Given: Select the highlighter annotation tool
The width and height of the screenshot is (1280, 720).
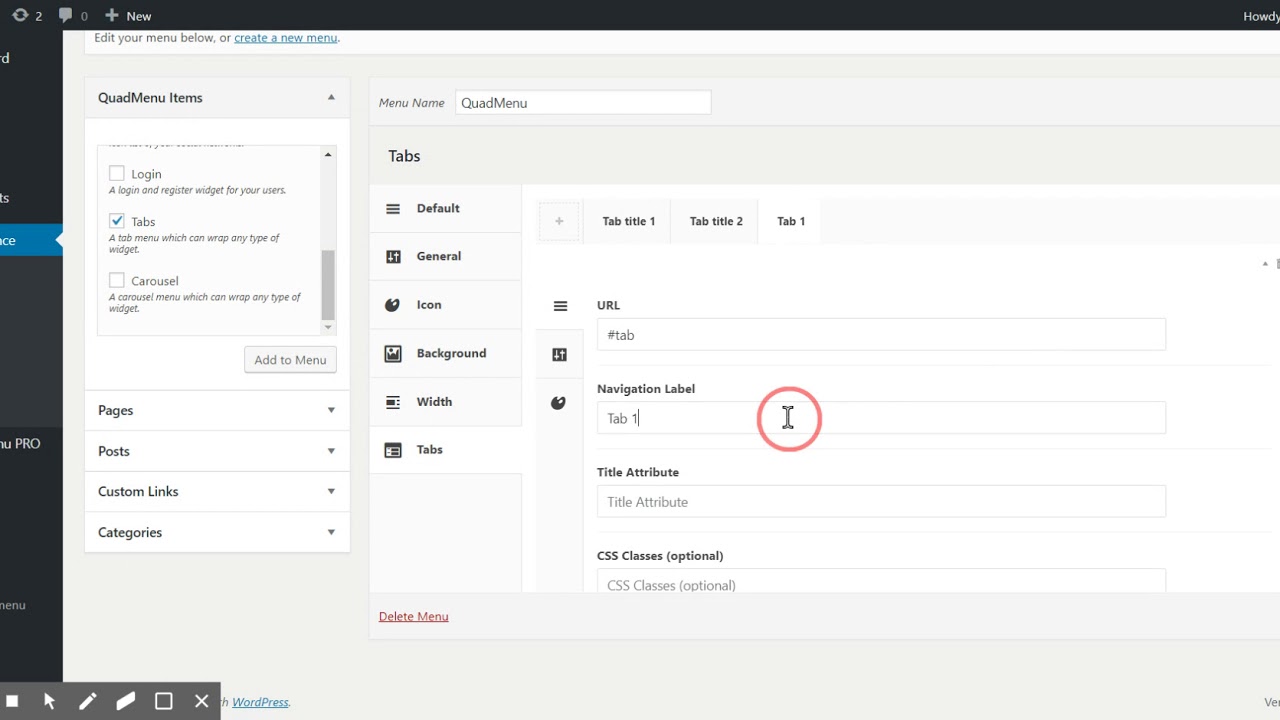Looking at the screenshot, I should [125, 701].
